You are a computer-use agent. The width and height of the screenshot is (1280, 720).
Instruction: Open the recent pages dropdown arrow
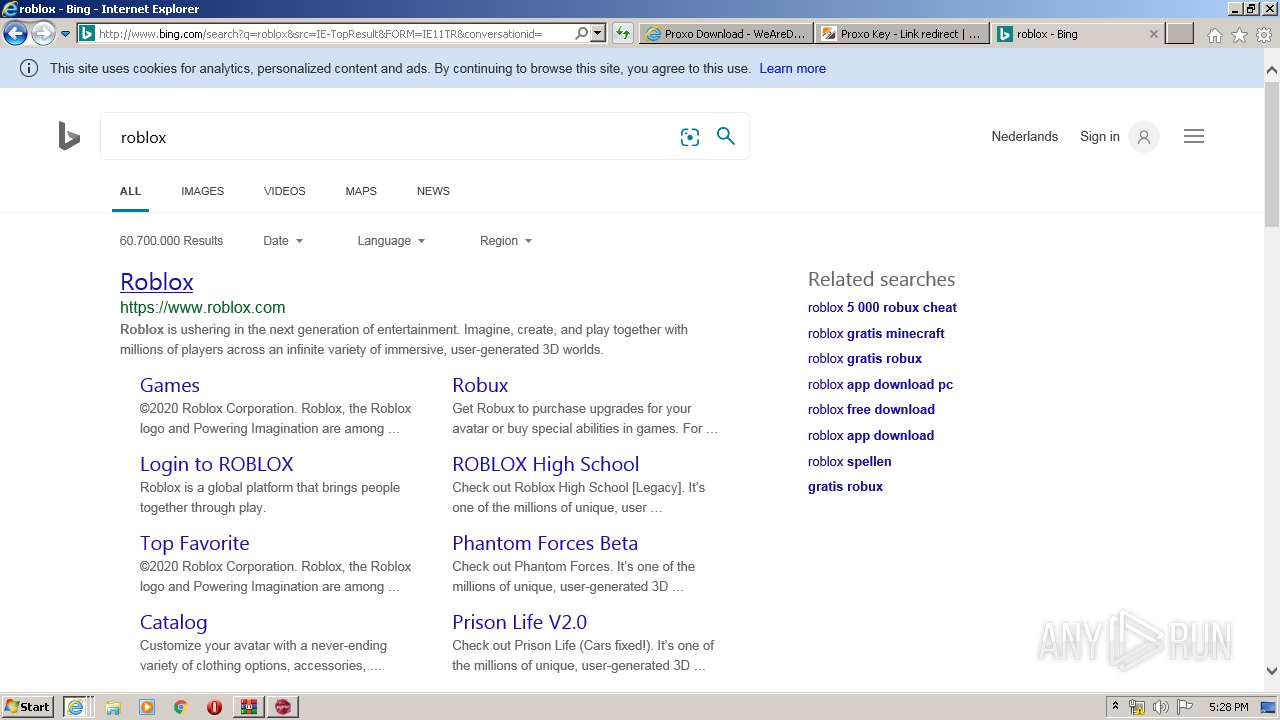tap(66, 34)
